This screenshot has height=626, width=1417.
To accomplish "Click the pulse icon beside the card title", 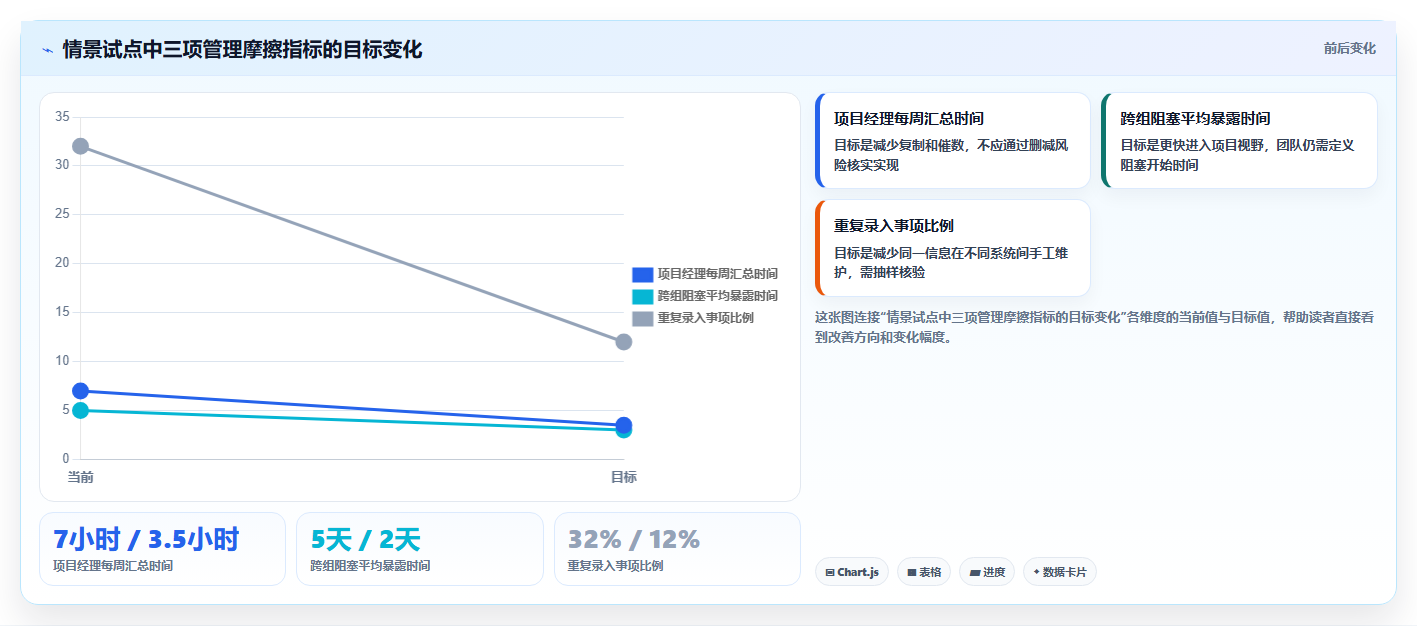I will tap(47, 50).
